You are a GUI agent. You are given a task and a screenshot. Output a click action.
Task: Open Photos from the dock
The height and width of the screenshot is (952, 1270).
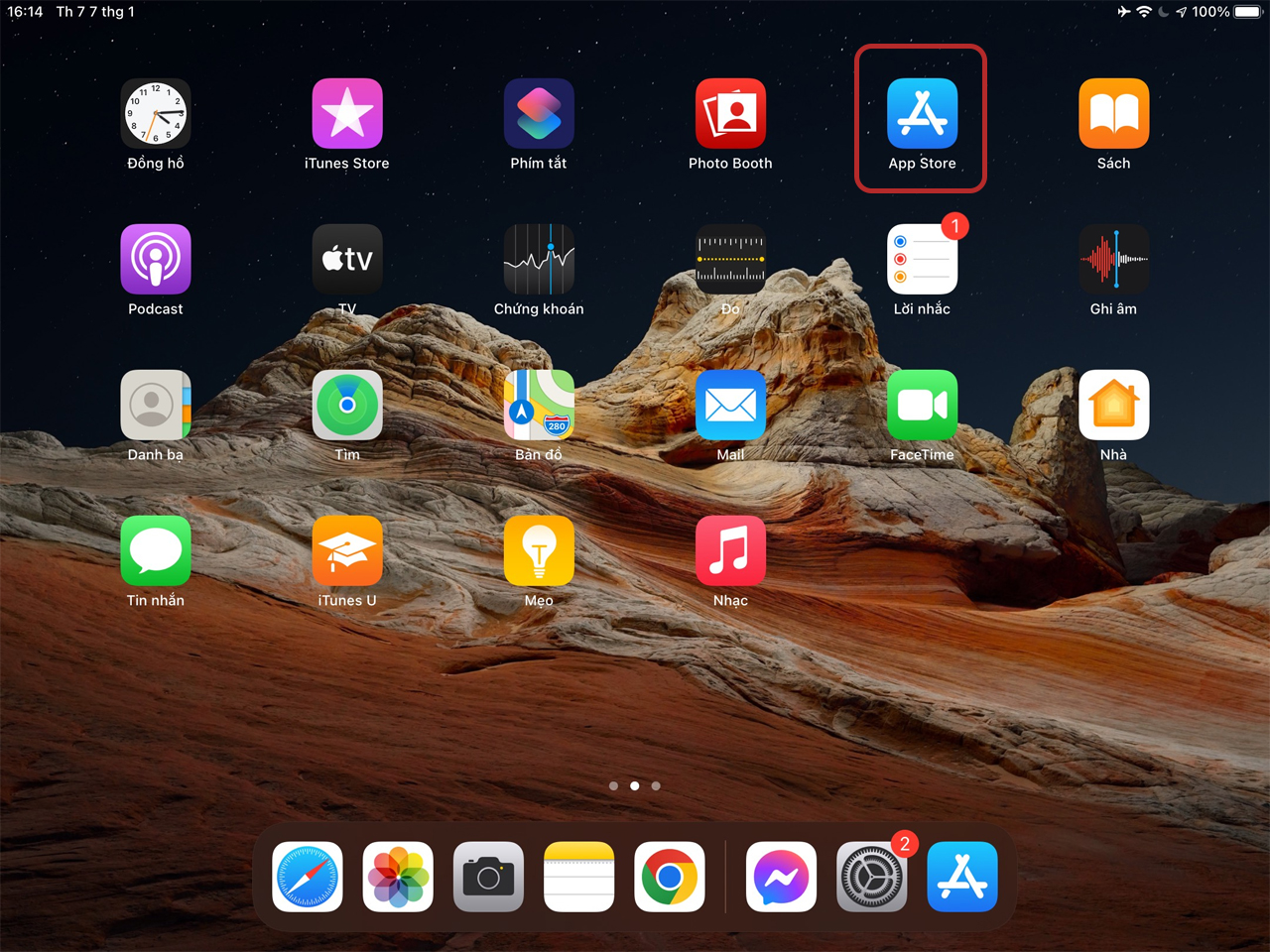tap(398, 877)
